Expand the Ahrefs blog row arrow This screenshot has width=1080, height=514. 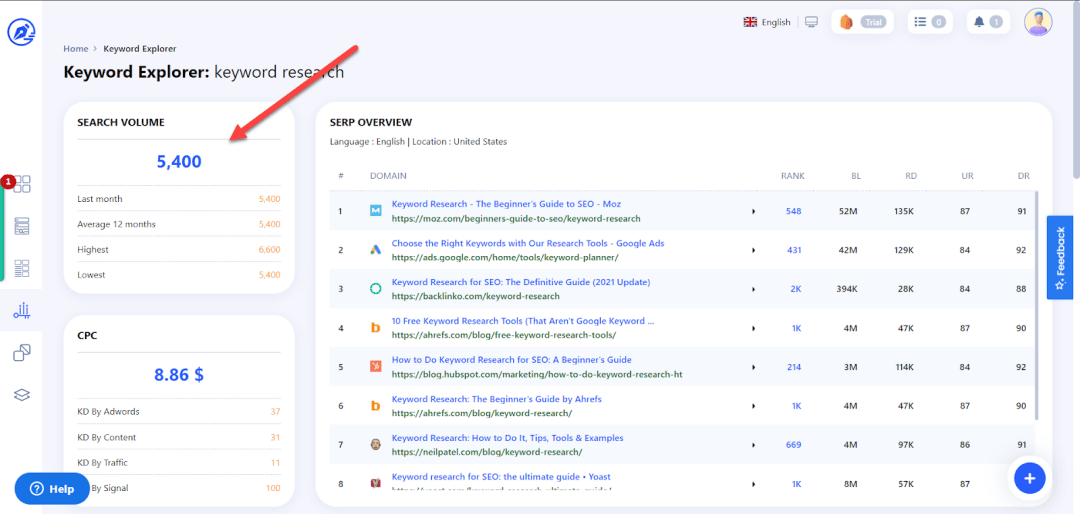(753, 406)
